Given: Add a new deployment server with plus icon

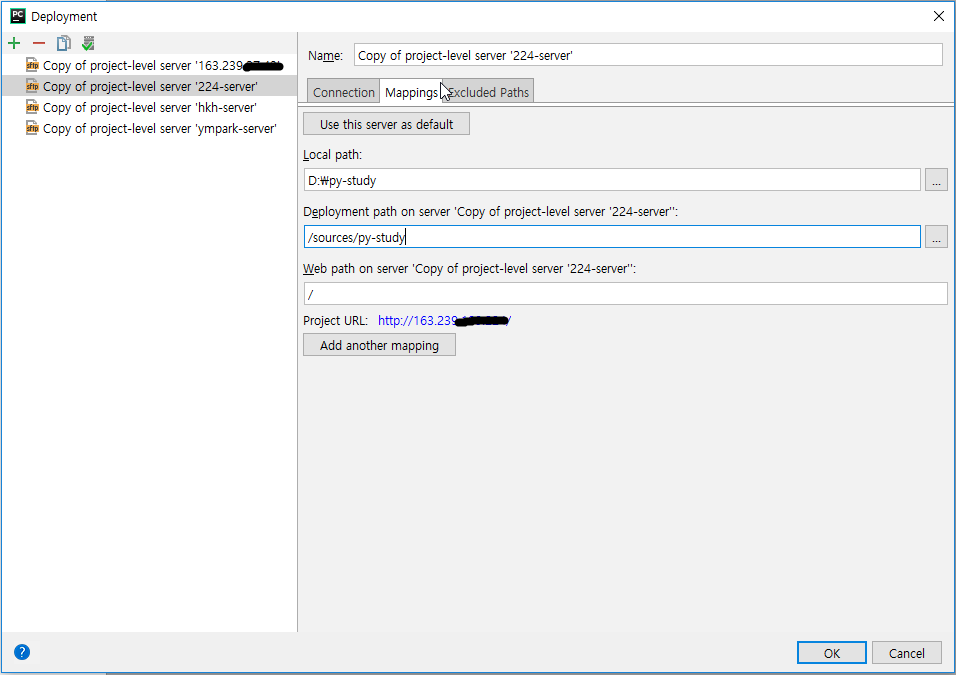Looking at the screenshot, I should (14, 43).
